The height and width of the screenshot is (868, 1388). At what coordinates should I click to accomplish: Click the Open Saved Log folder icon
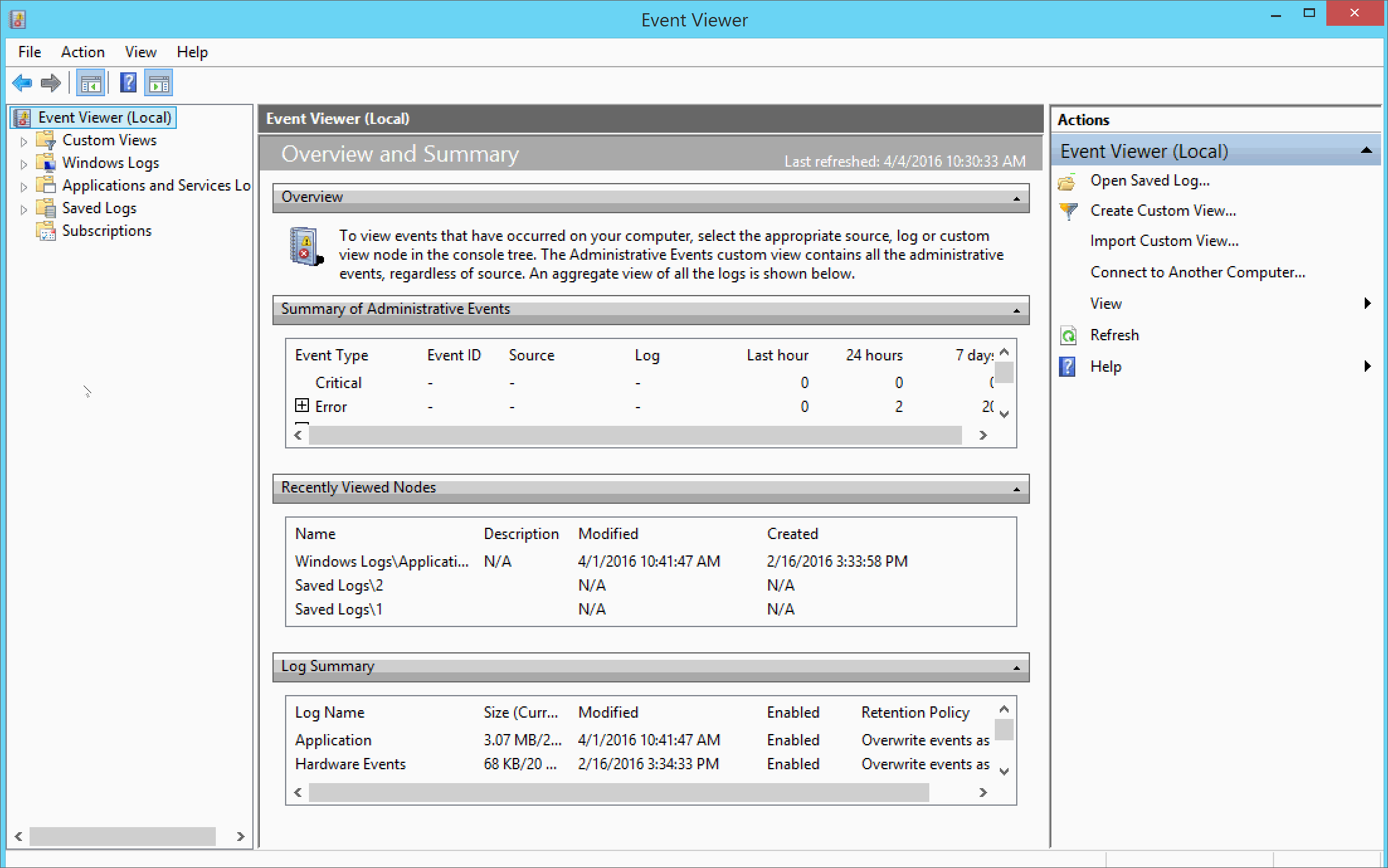point(1067,182)
